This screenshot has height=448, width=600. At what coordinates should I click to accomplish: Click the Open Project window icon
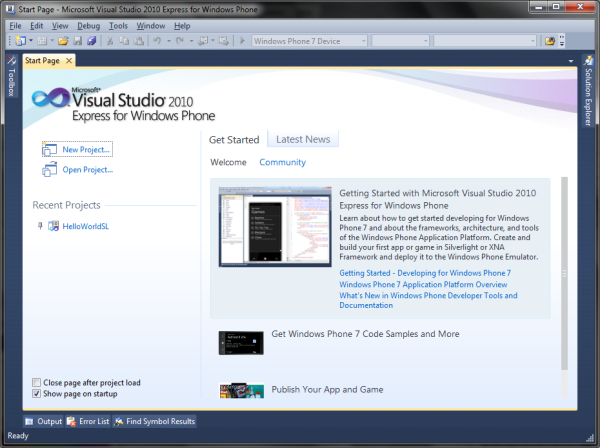[x=49, y=169]
